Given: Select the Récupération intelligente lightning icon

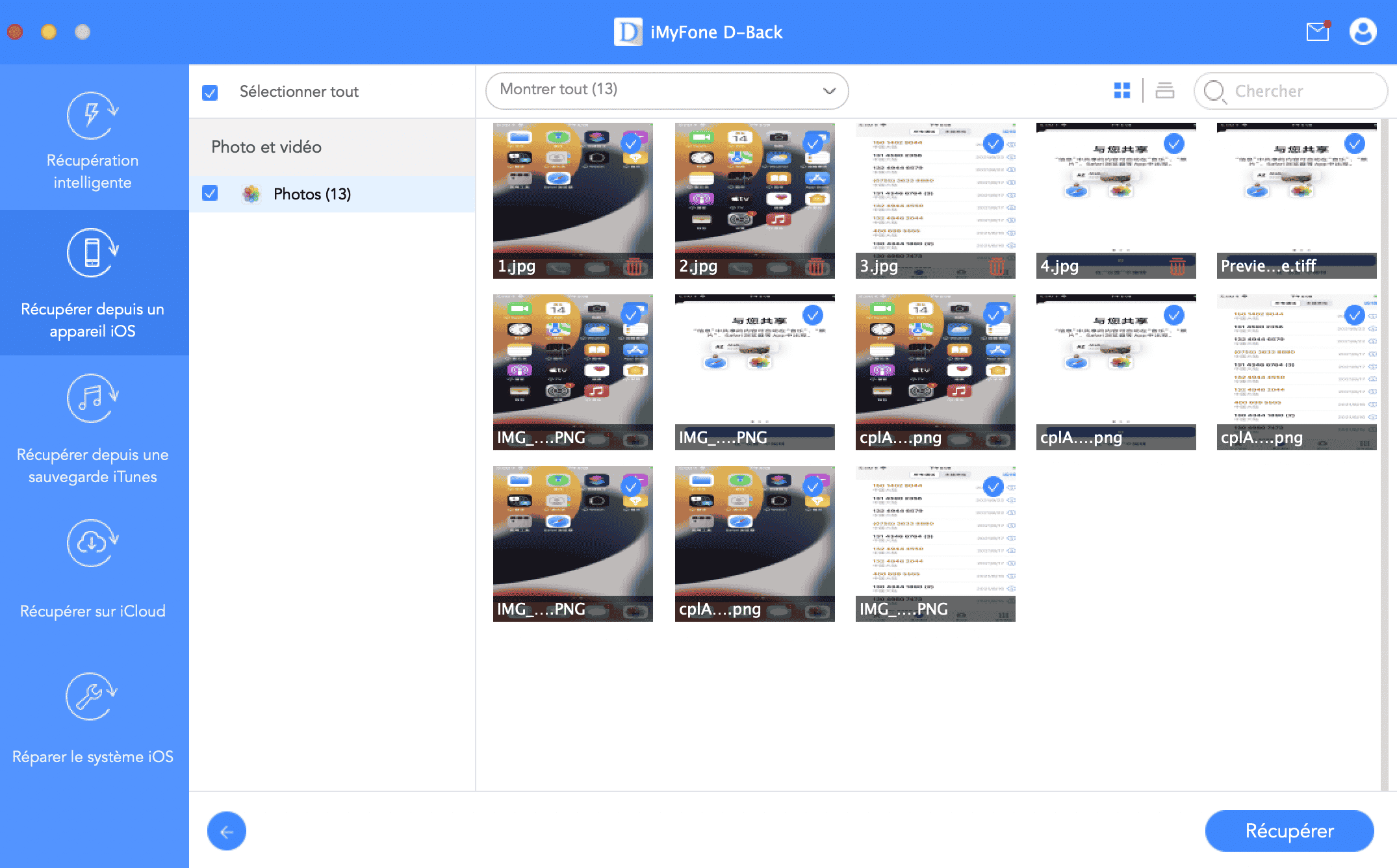Looking at the screenshot, I should [92, 116].
